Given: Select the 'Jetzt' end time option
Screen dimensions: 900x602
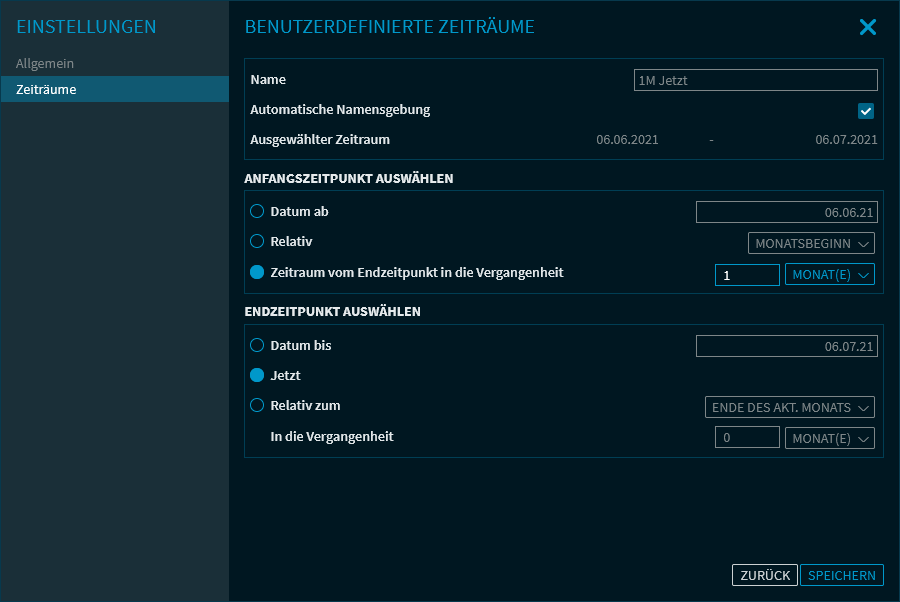Looking at the screenshot, I should pos(257,376).
